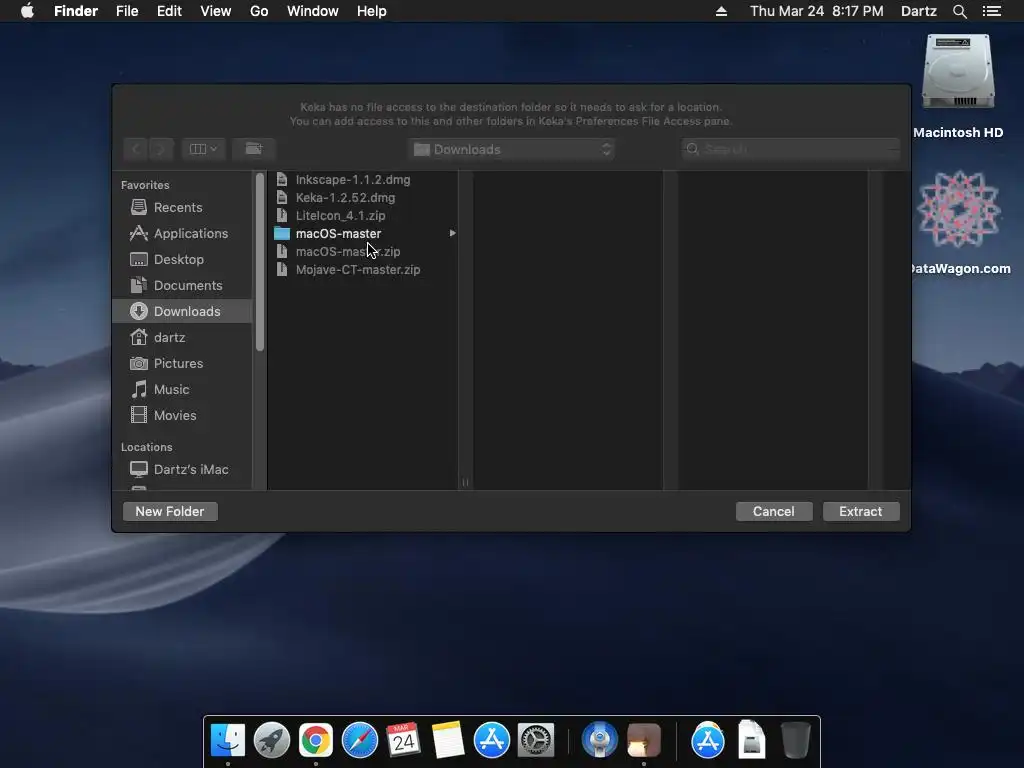Select Applications in the sidebar
This screenshot has width=1024, height=768.
182,233
